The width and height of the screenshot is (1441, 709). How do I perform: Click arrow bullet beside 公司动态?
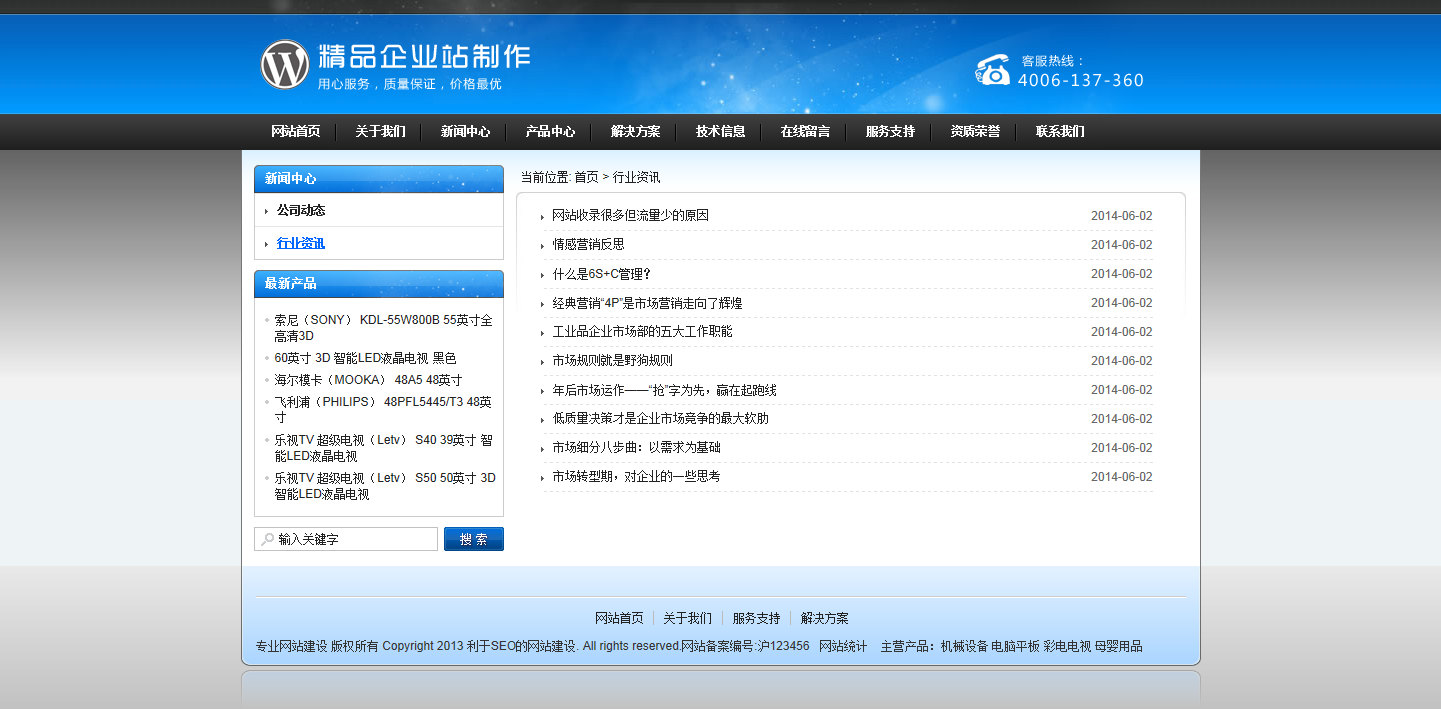pos(266,211)
